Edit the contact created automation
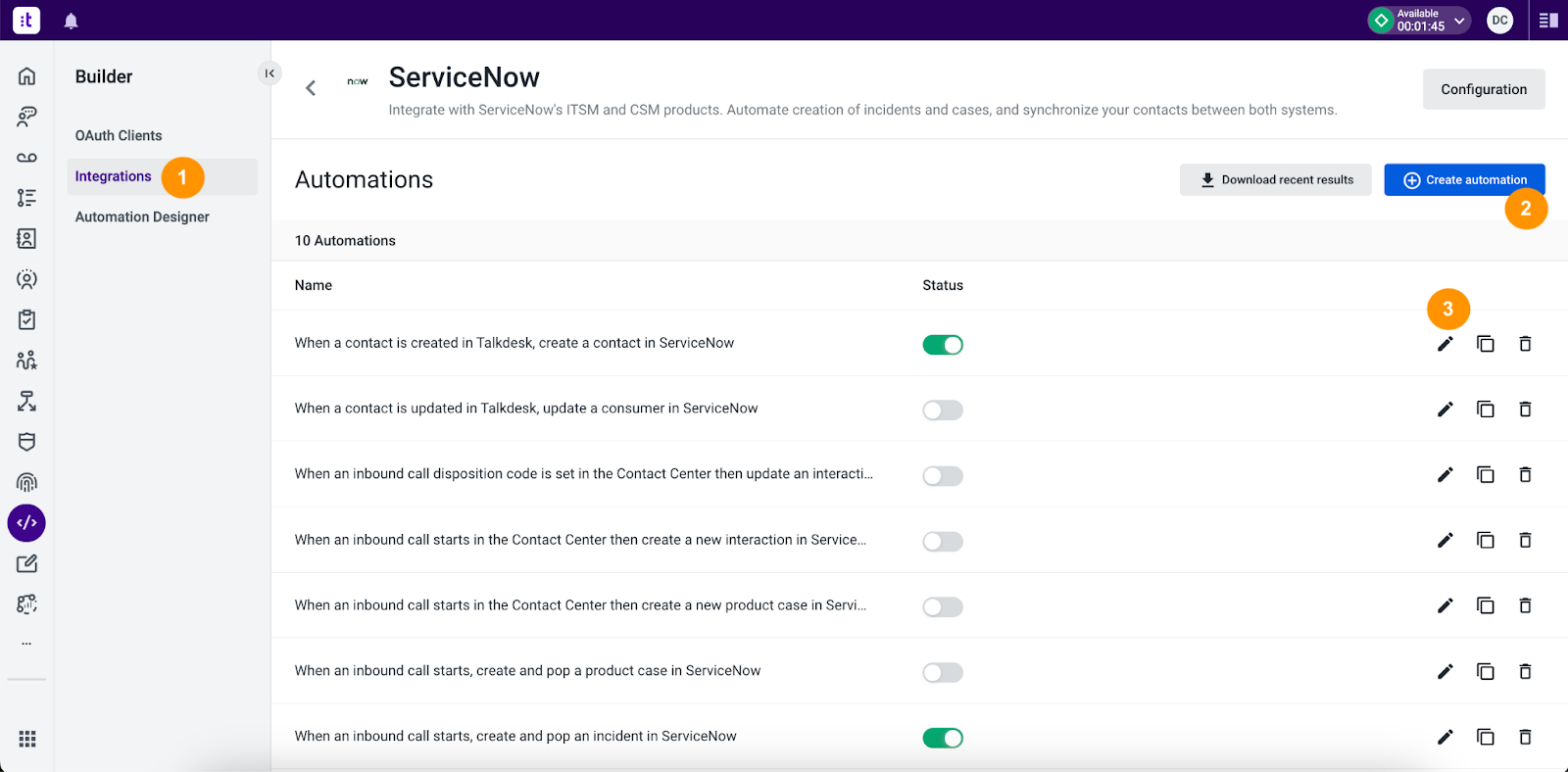This screenshot has width=1568, height=772. click(1445, 344)
